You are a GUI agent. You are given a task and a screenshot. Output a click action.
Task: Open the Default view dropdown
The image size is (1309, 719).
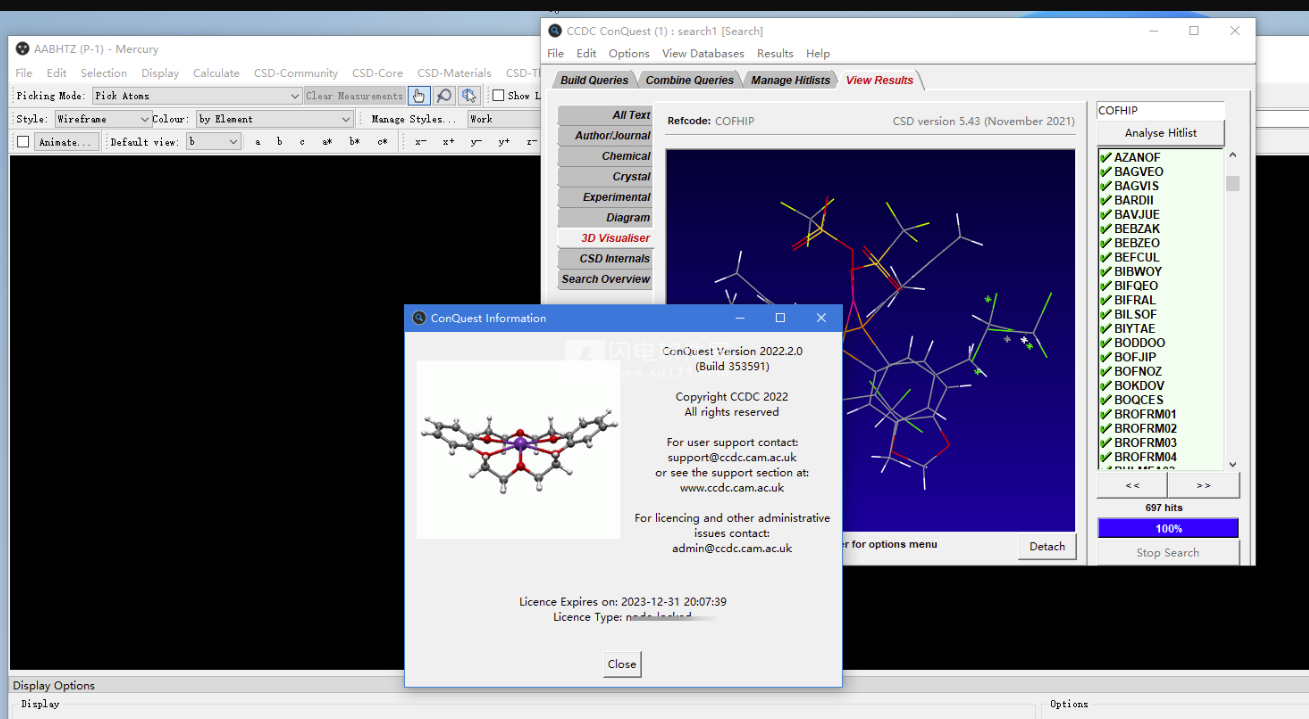tap(214, 142)
